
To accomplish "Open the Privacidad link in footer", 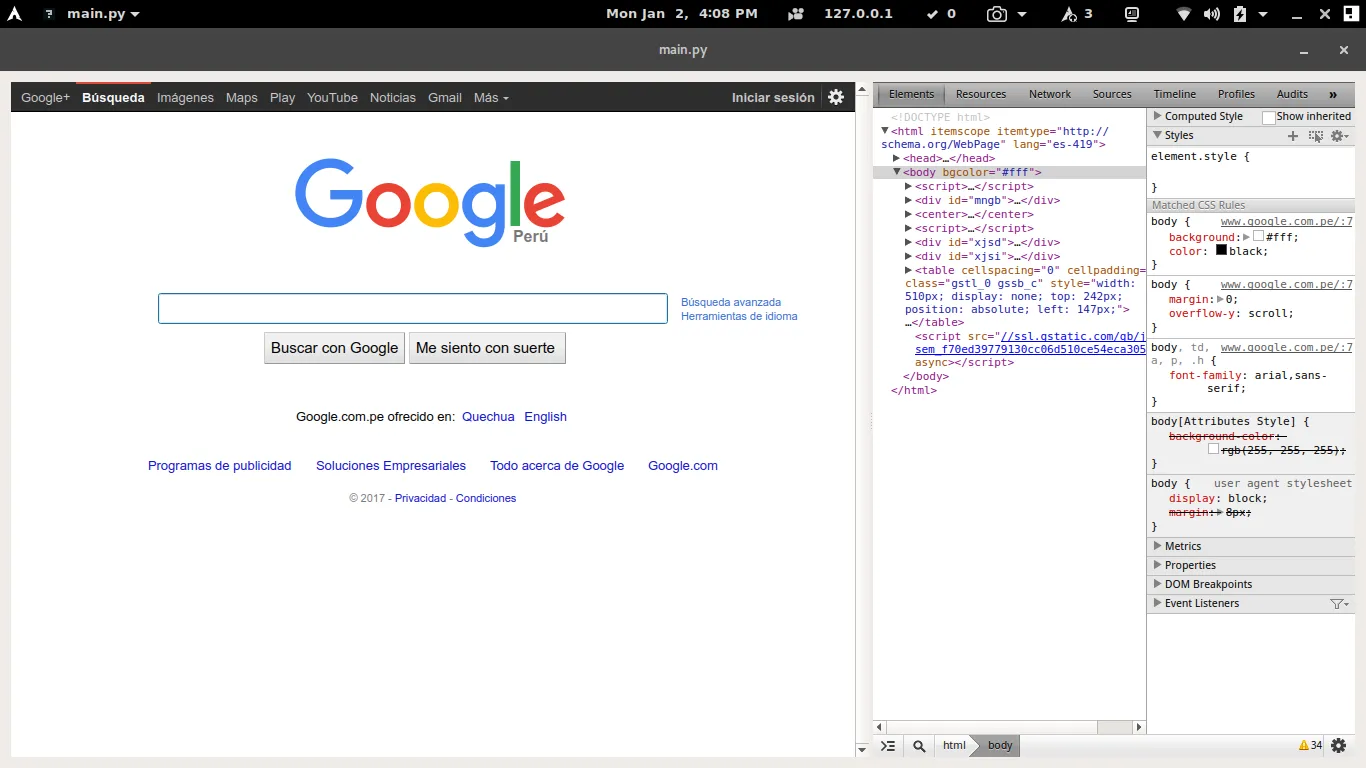I will tap(420, 498).
